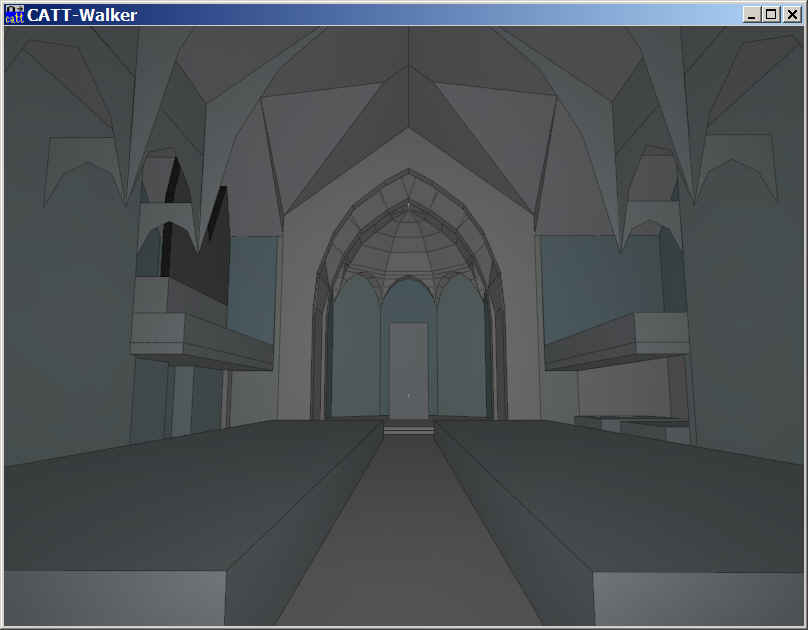The height and width of the screenshot is (630, 808).
Task: Click the CATT application icon in title bar
Action: (14, 14)
